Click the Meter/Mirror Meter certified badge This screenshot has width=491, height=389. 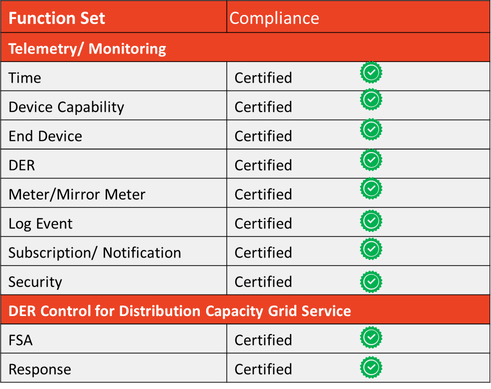pyautogui.click(x=371, y=189)
